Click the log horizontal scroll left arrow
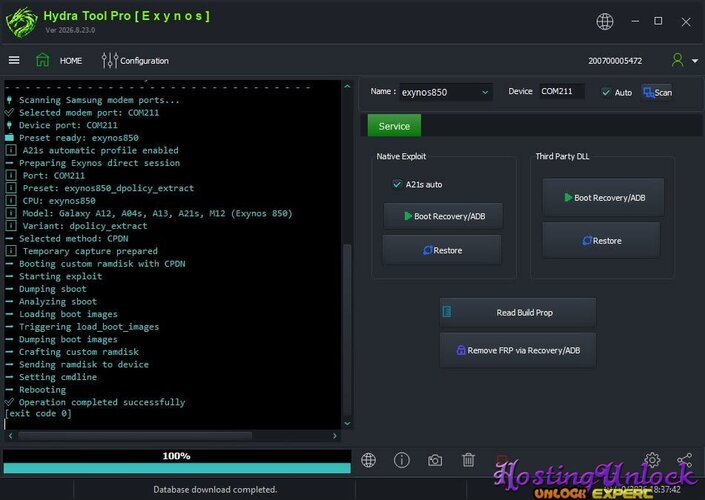Screen dimensions: 705x500 [x=10, y=435]
